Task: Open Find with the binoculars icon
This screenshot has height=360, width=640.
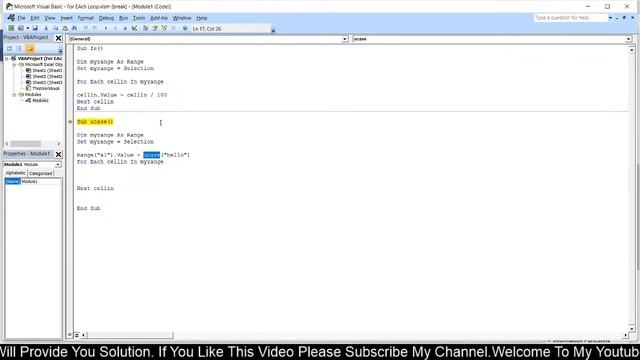Action: click(x=74, y=28)
